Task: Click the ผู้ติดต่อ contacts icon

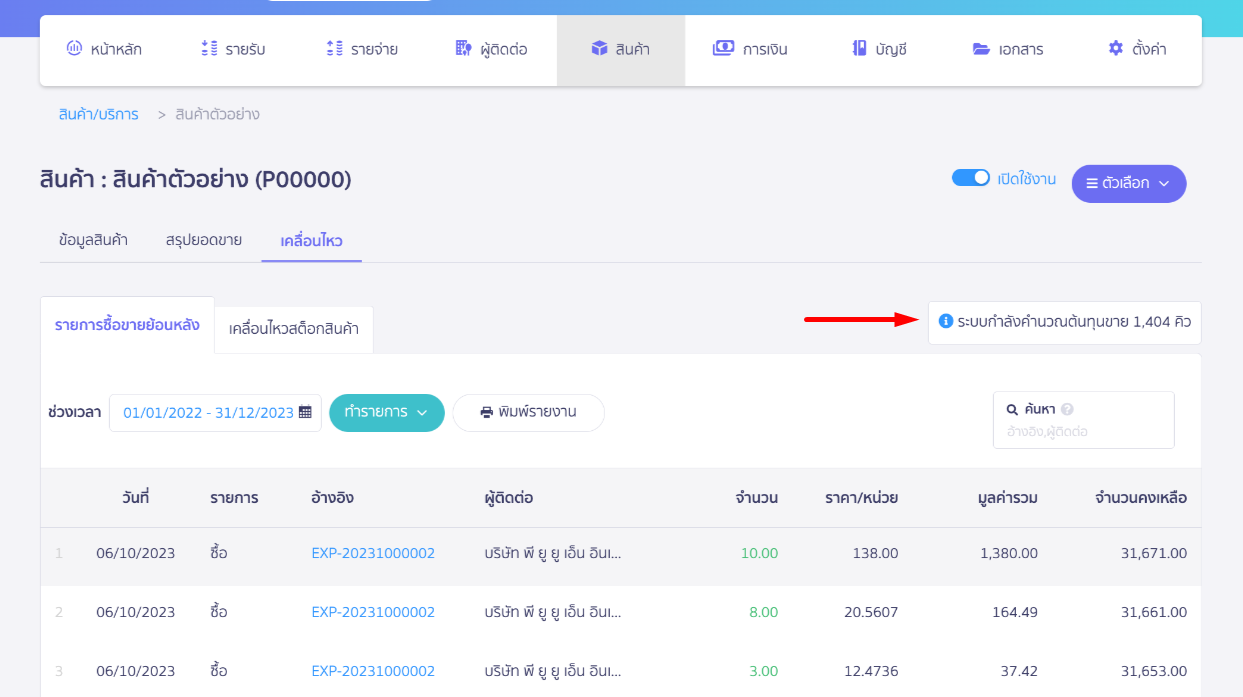Action: point(463,48)
